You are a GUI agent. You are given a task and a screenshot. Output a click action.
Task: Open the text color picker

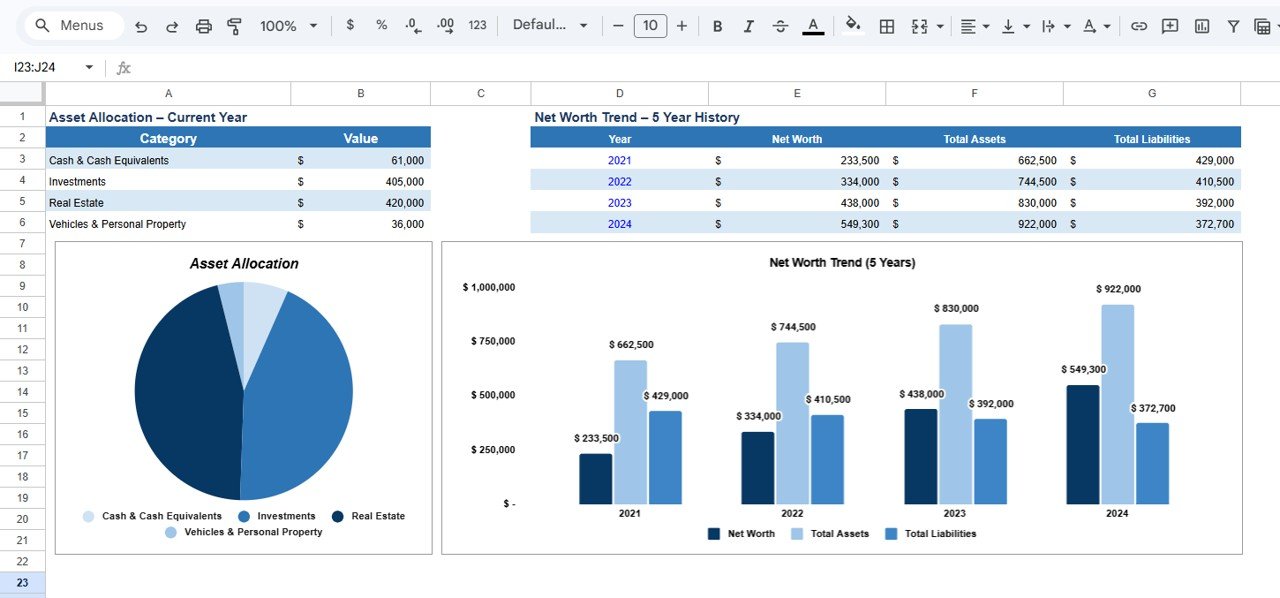point(813,25)
